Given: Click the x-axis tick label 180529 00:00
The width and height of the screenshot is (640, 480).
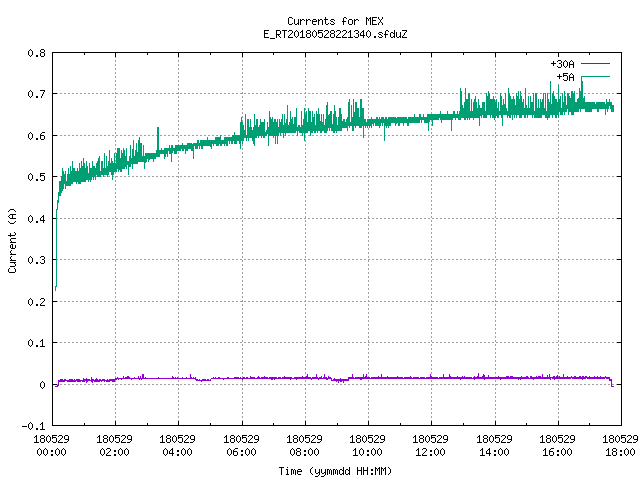Looking at the screenshot, I should click(x=51, y=446).
